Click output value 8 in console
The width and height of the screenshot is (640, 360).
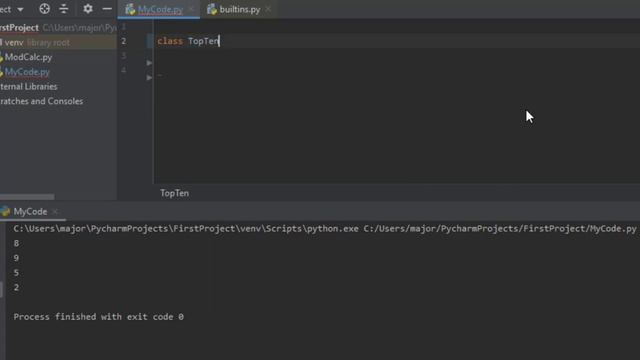click(16, 243)
